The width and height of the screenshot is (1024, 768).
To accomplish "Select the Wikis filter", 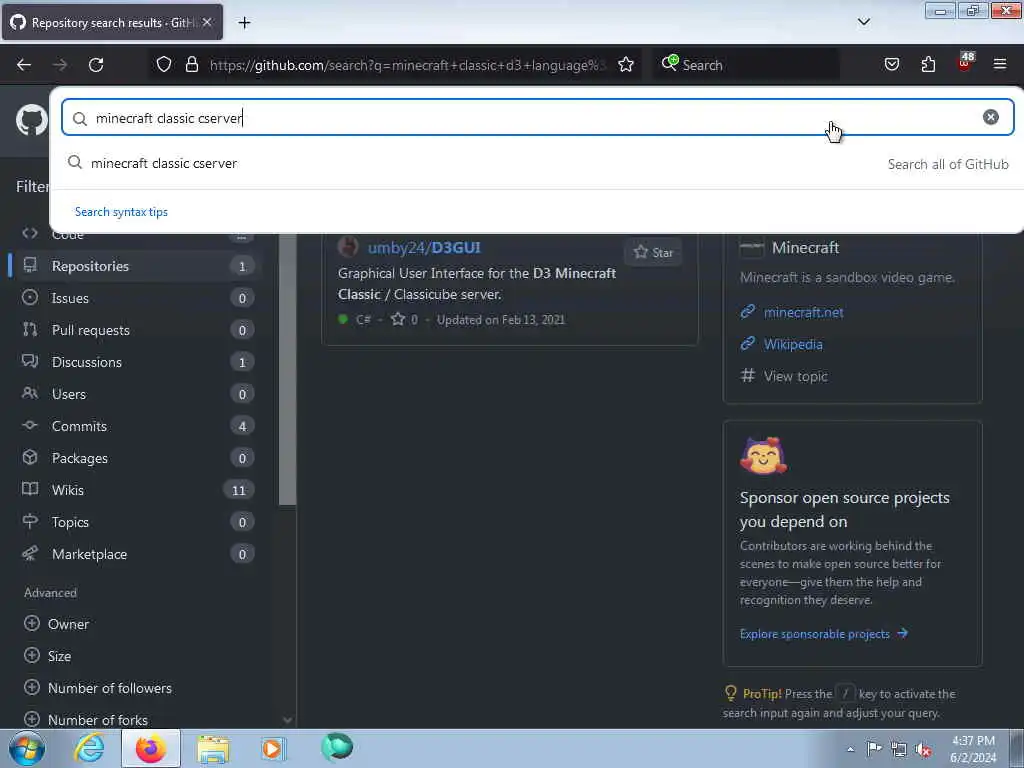I will [136, 490].
